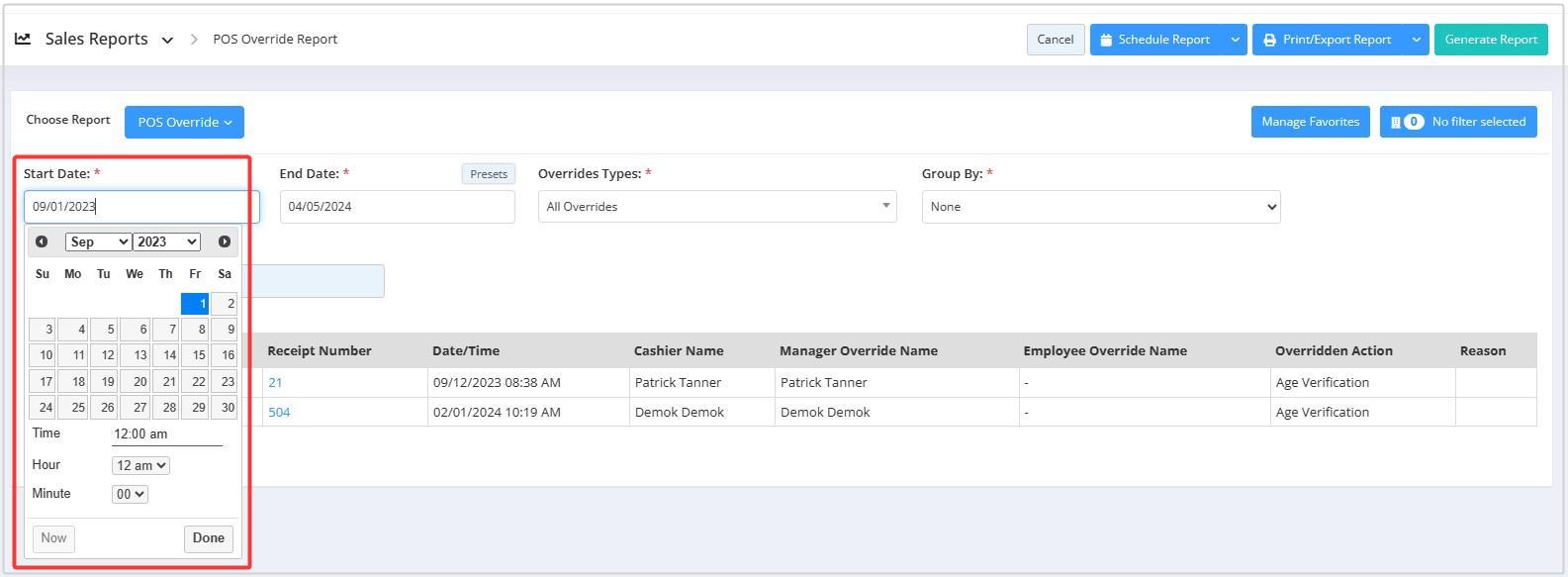The height and width of the screenshot is (577, 1568).
Task: Click the Date/Time column header
Action: coord(466,350)
